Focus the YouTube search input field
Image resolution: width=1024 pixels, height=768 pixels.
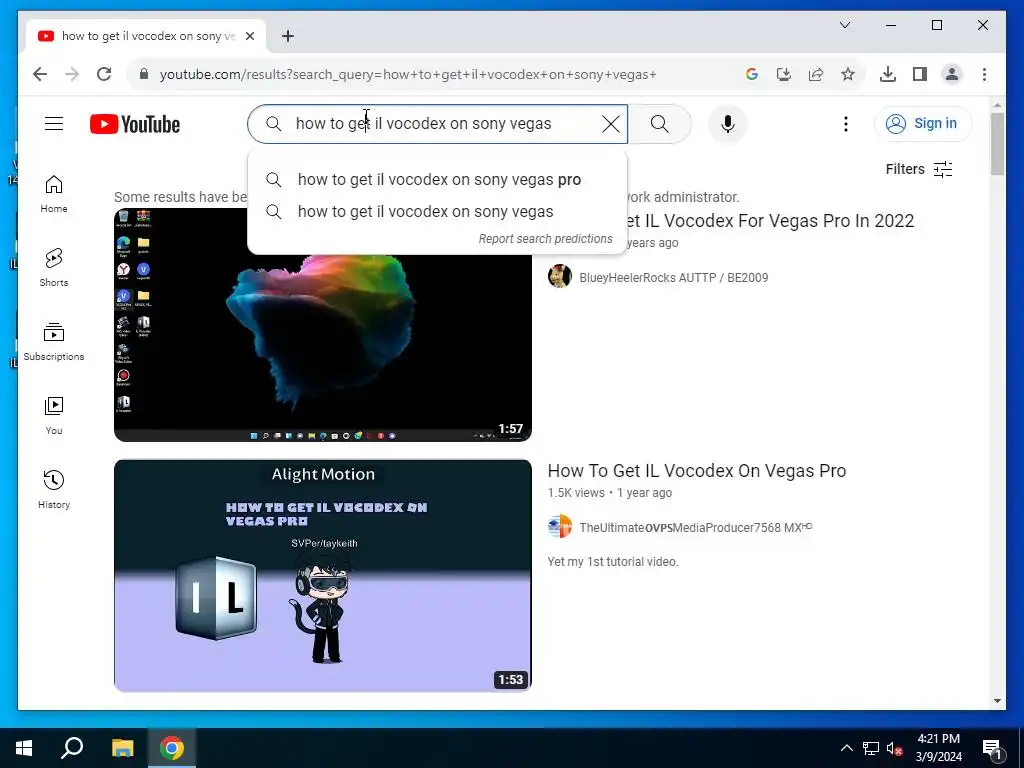(x=438, y=123)
